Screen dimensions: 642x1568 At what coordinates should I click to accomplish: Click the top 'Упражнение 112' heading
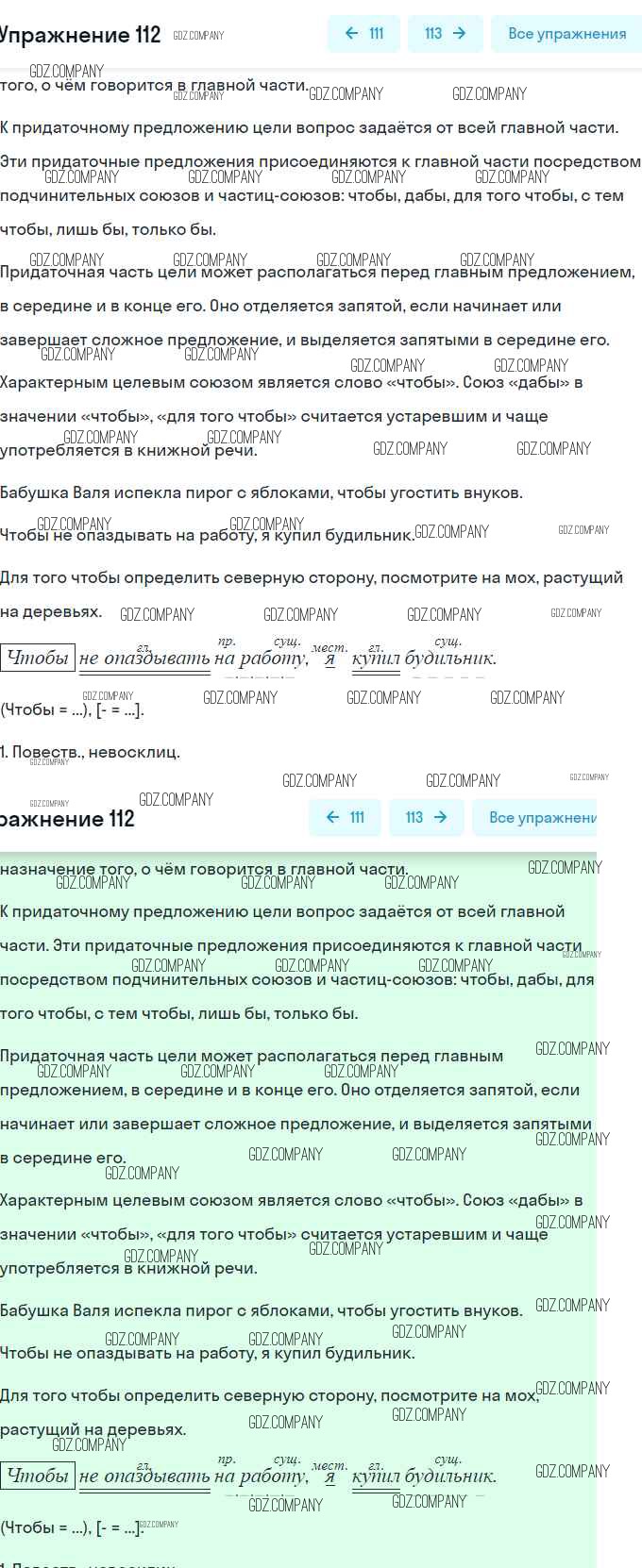click(x=80, y=35)
